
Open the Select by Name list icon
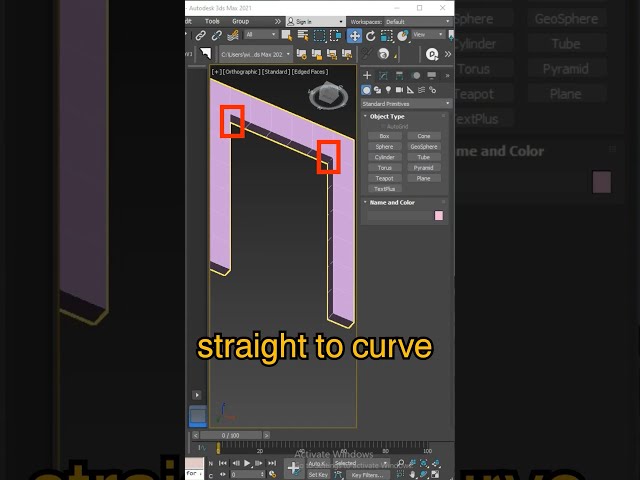pyautogui.click(x=303, y=36)
